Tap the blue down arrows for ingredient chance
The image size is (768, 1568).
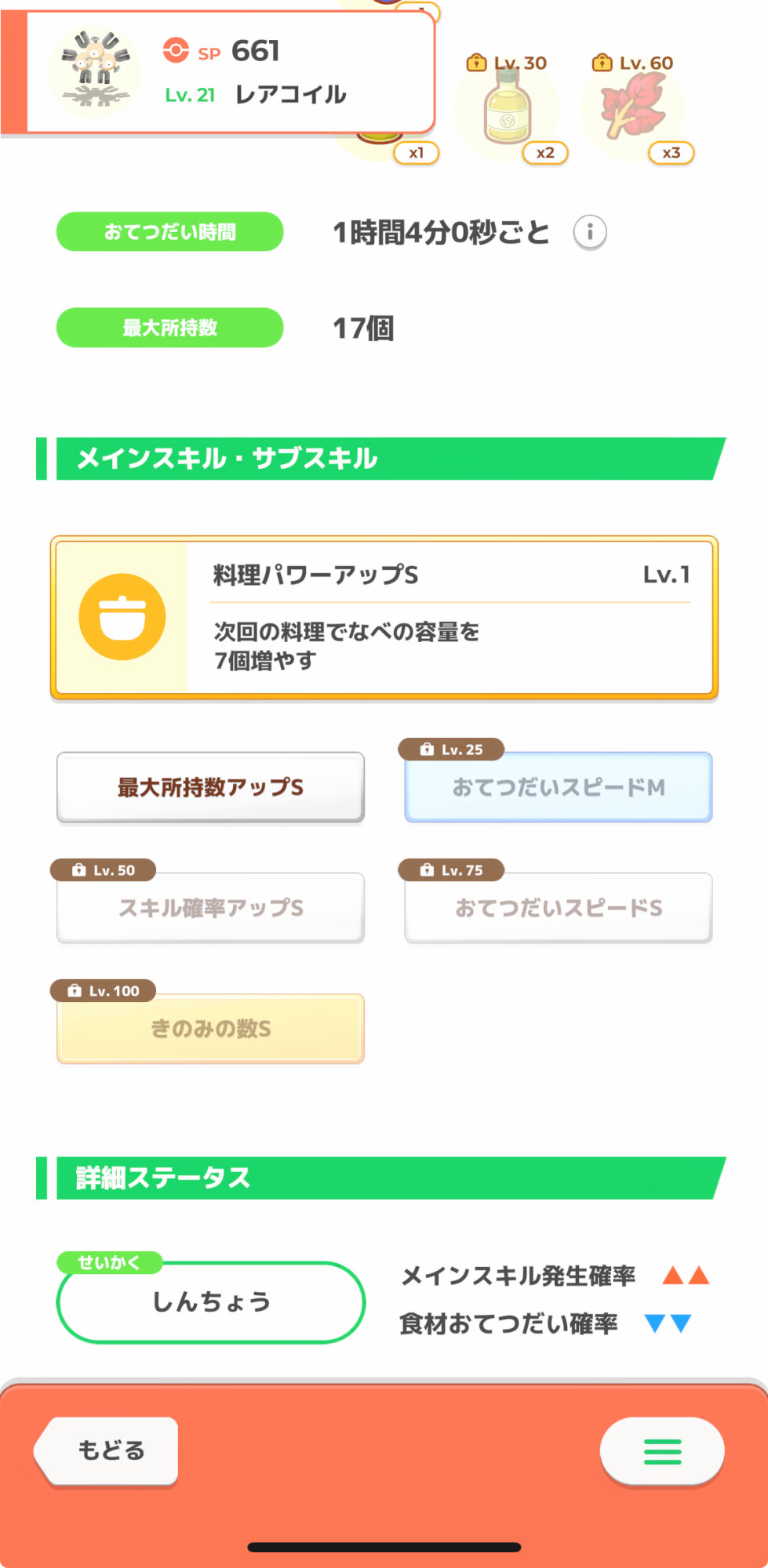(668, 1323)
